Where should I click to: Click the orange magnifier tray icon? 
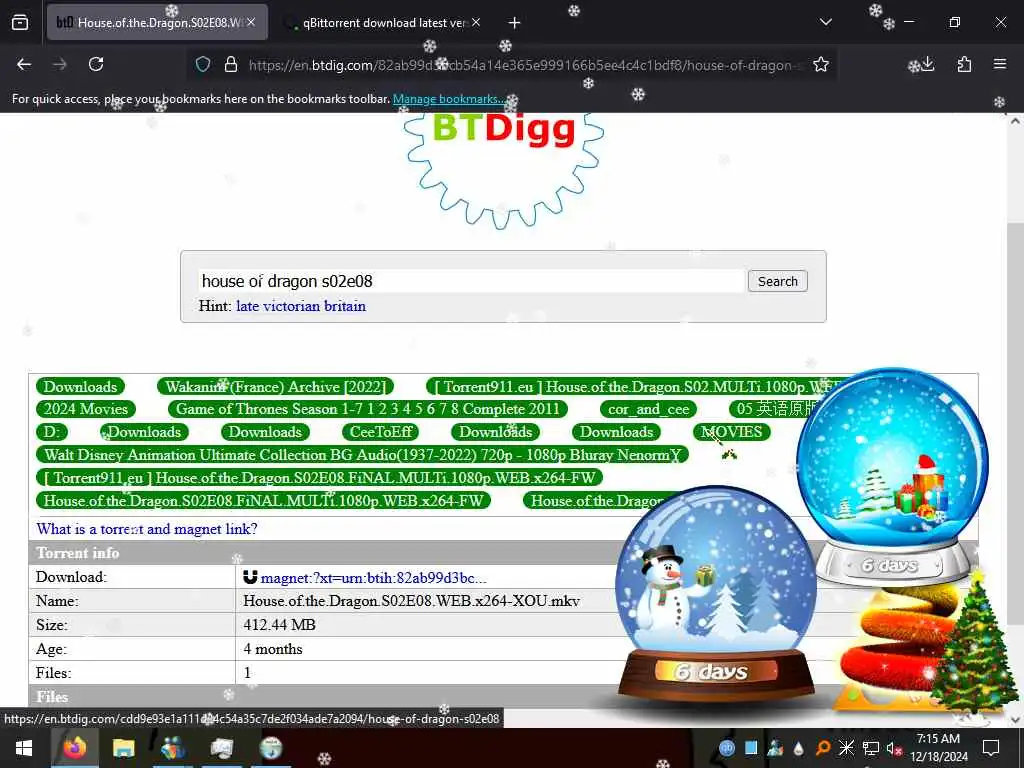pyautogui.click(x=823, y=748)
